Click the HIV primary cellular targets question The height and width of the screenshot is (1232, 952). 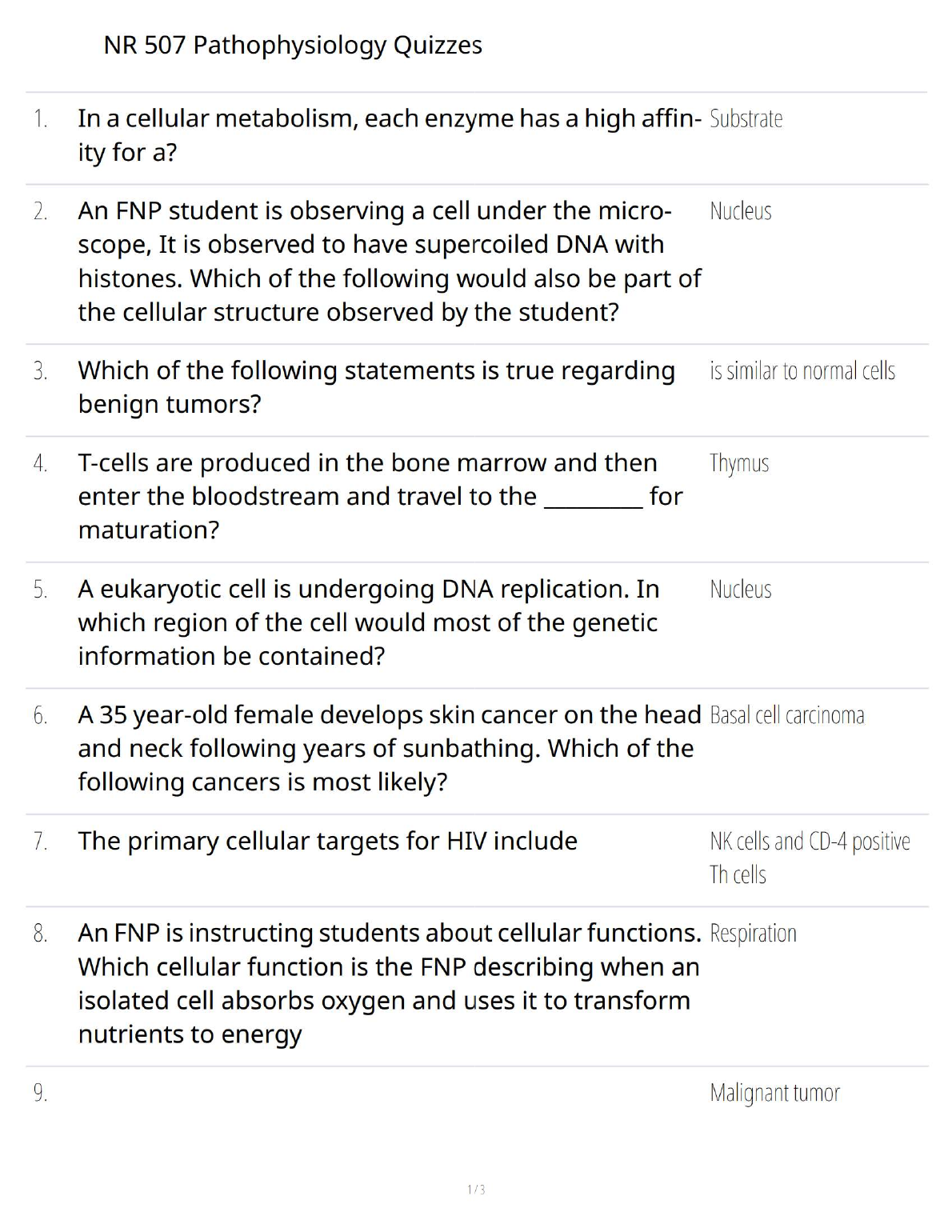point(327,842)
